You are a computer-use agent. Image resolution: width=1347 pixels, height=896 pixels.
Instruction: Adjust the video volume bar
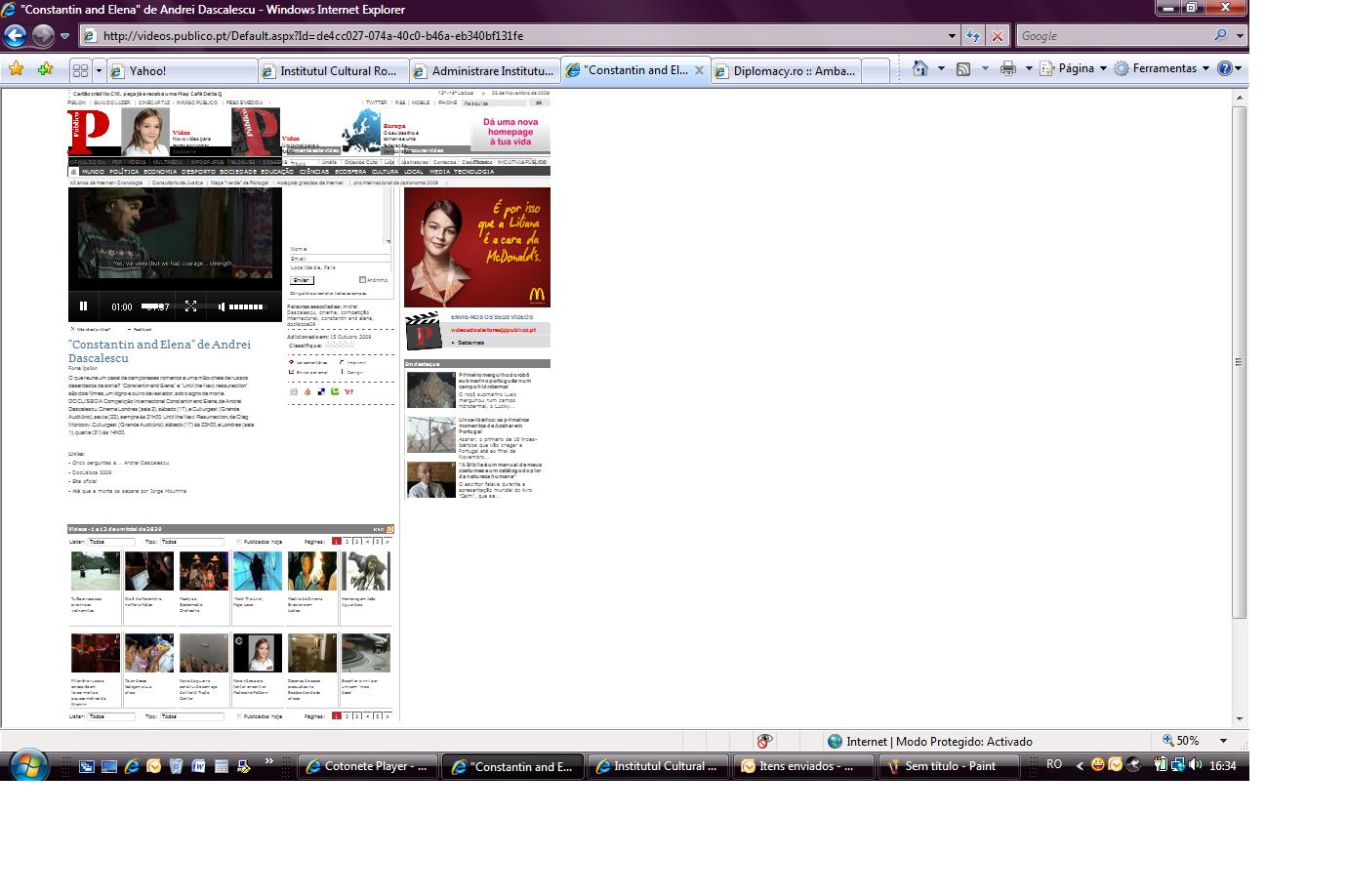tap(245, 306)
